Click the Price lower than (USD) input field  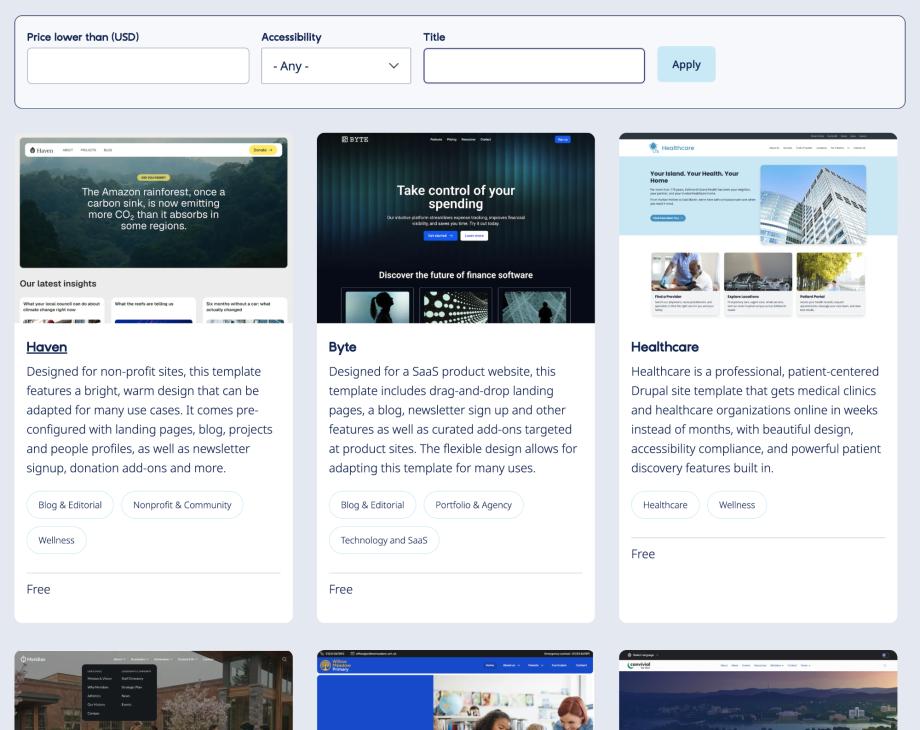[x=138, y=66]
